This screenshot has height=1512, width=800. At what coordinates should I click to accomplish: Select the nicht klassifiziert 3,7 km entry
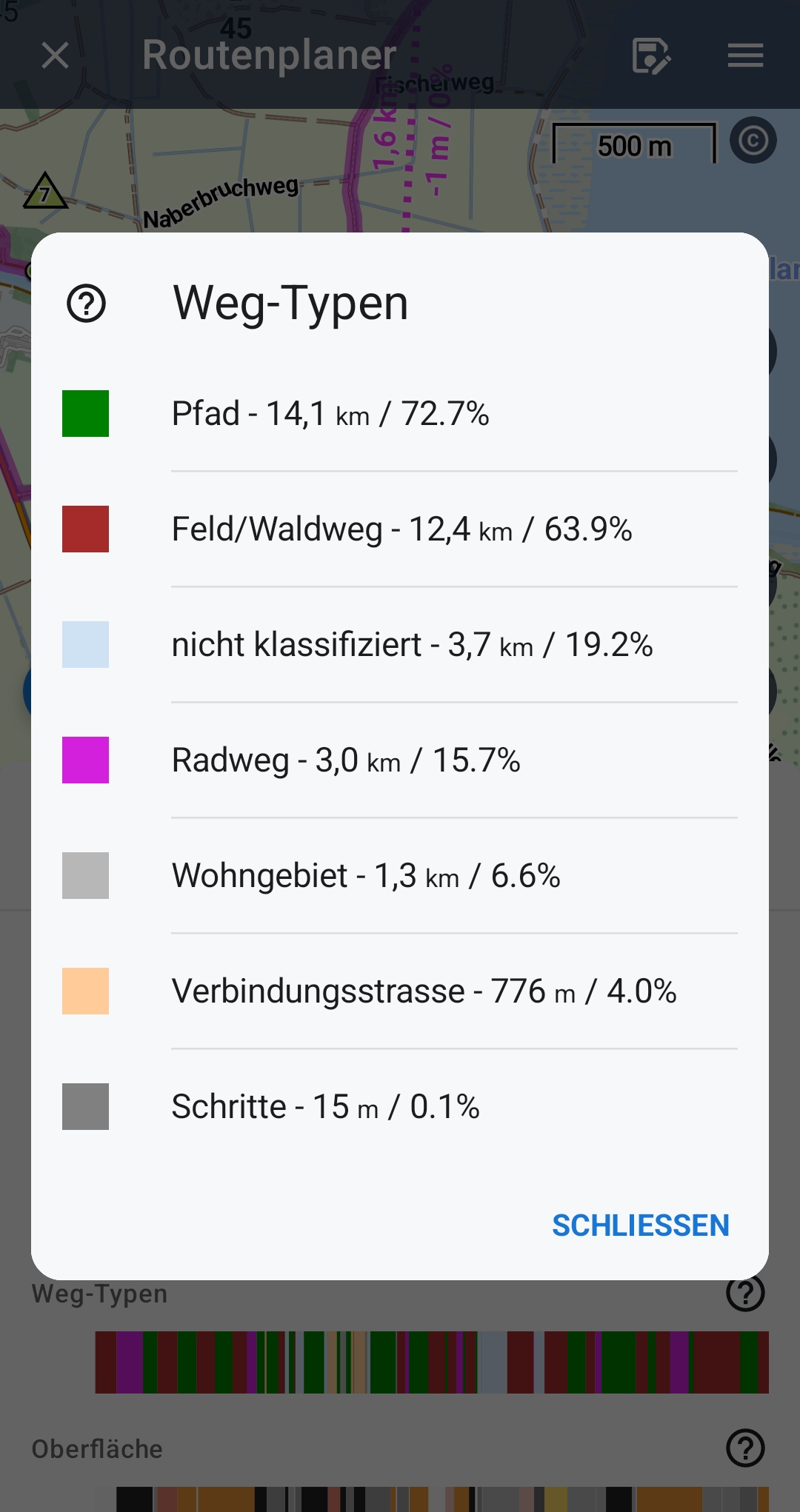(412, 645)
